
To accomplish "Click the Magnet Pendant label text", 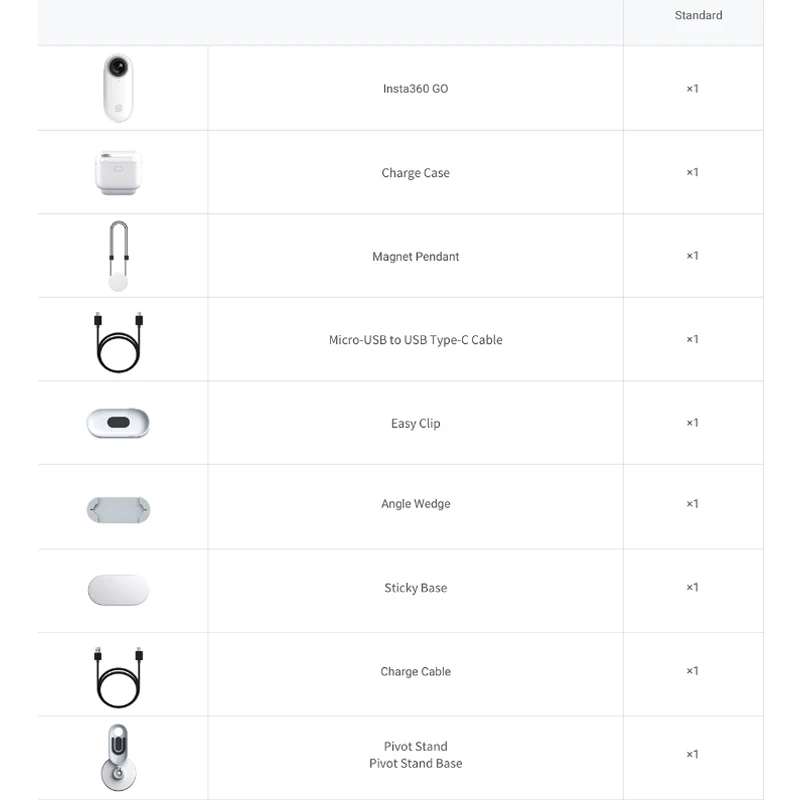I will click(x=415, y=257).
